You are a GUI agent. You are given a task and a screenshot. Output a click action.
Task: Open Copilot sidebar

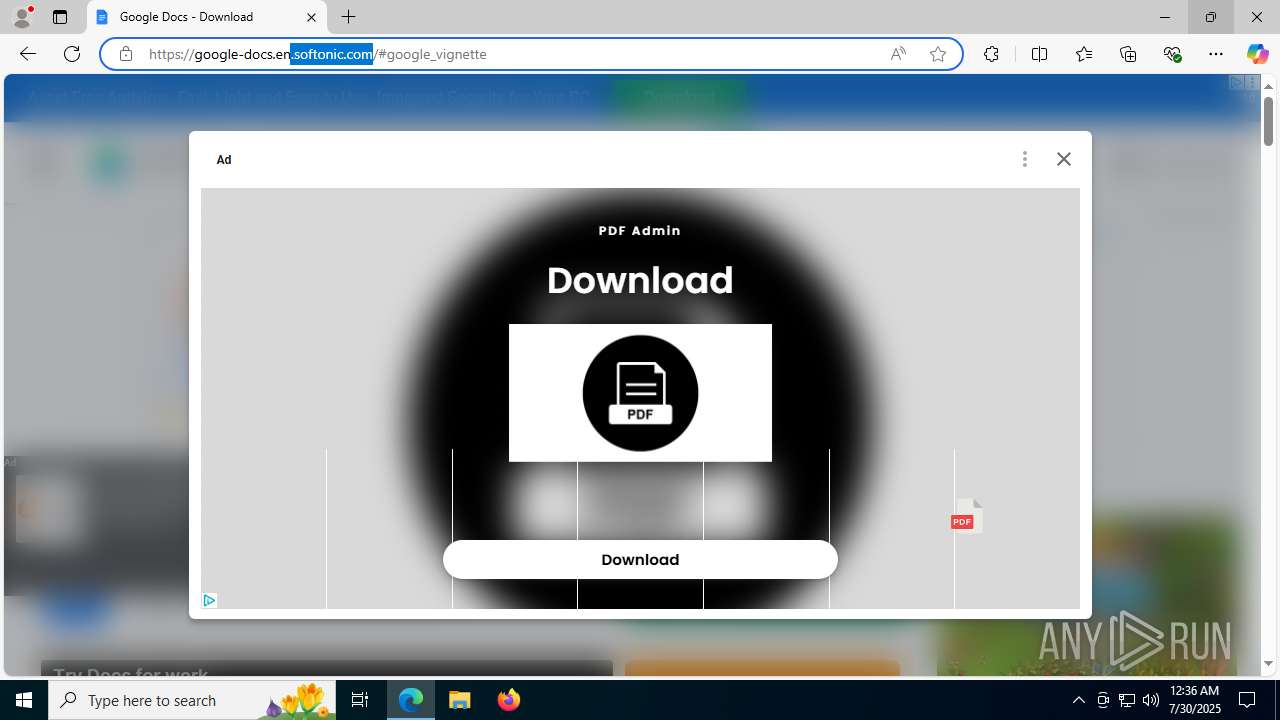(x=1257, y=54)
